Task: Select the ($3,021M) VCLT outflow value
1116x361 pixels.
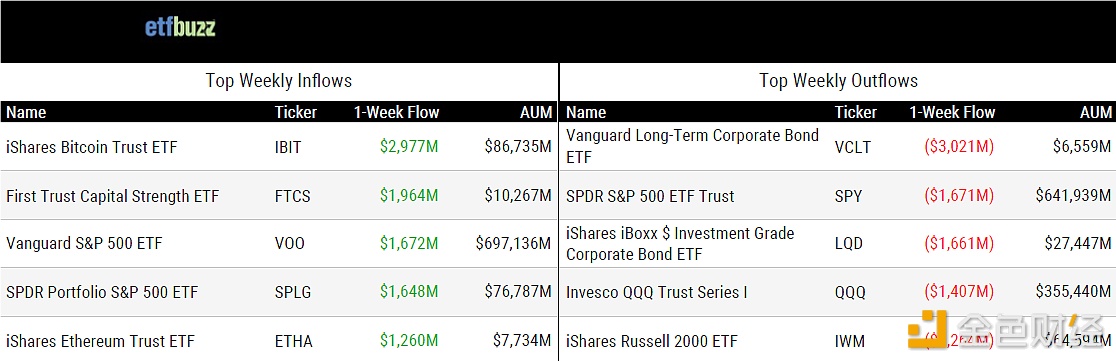Action: click(x=959, y=147)
